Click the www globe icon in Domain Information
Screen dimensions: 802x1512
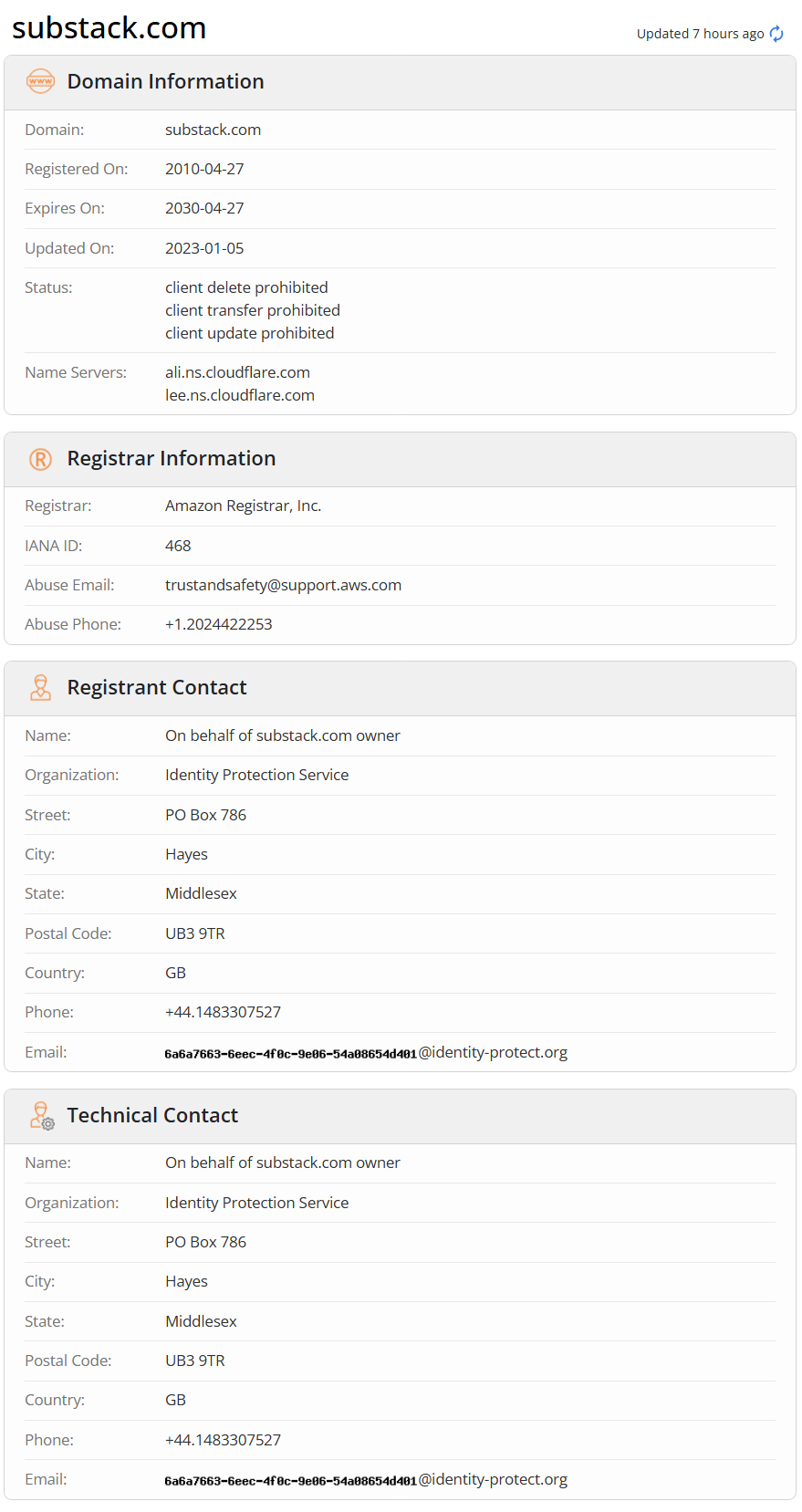(40, 81)
